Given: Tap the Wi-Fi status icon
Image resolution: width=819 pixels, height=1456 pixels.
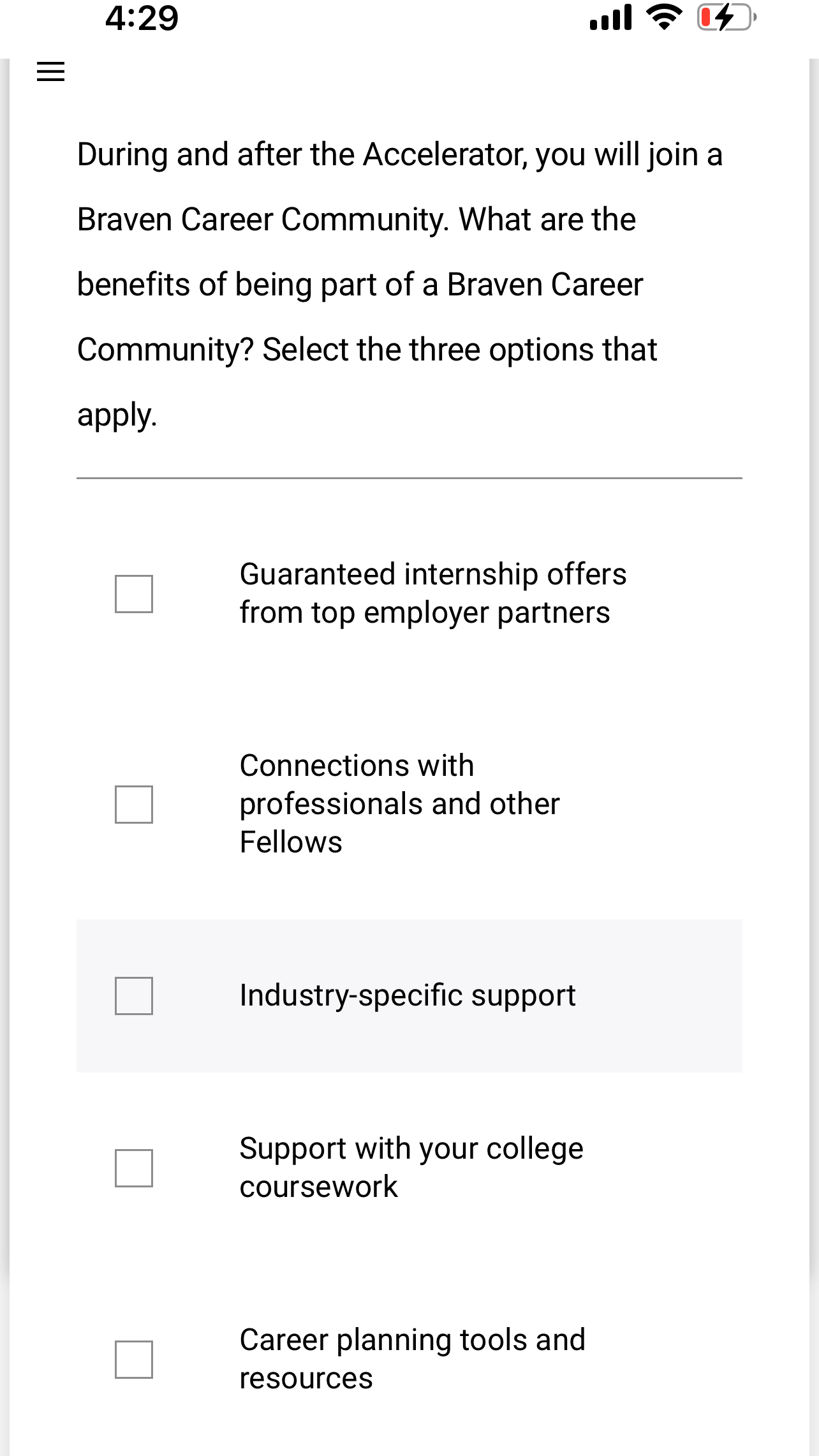Looking at the screenshot, I should 664,17.
